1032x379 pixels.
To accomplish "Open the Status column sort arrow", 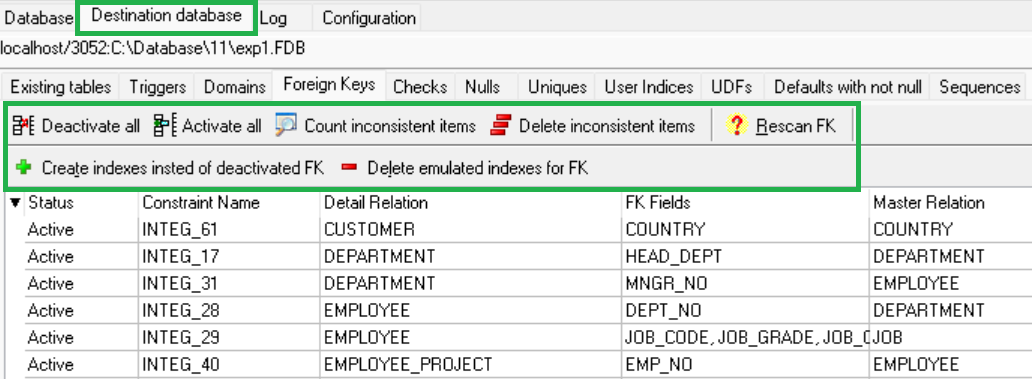I will point(15,203).
